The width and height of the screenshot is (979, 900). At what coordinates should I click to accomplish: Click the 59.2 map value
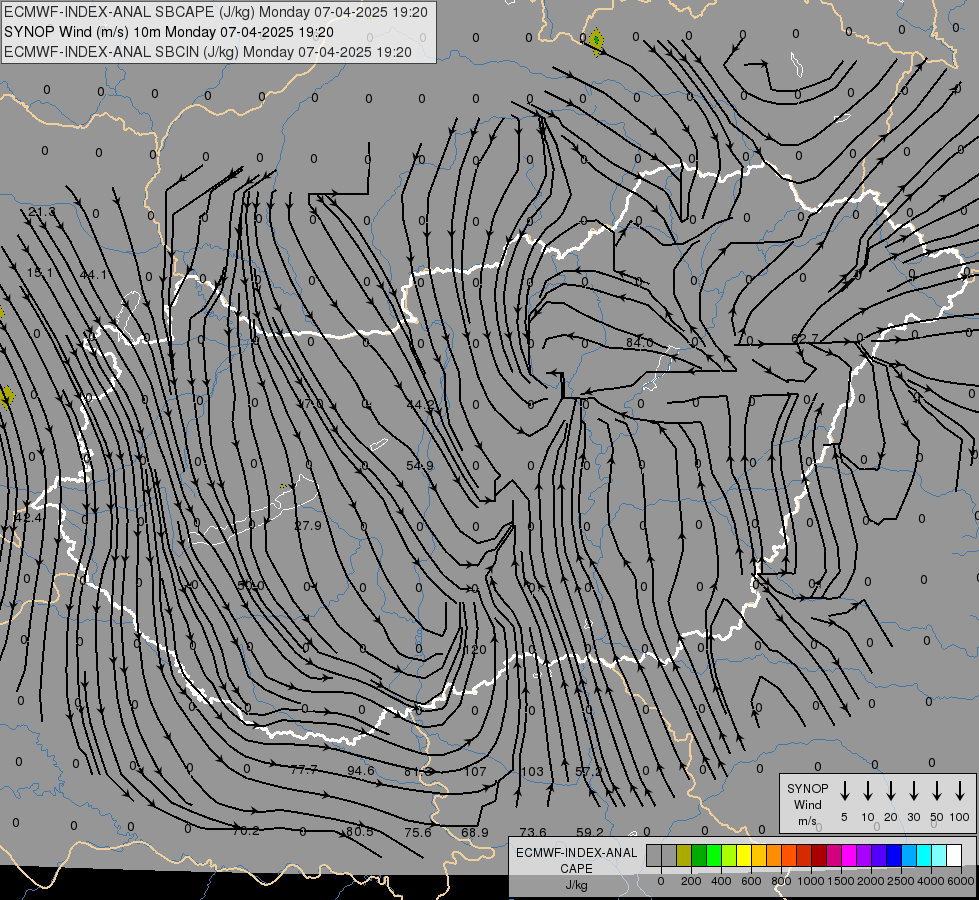[x=589, y=832]
